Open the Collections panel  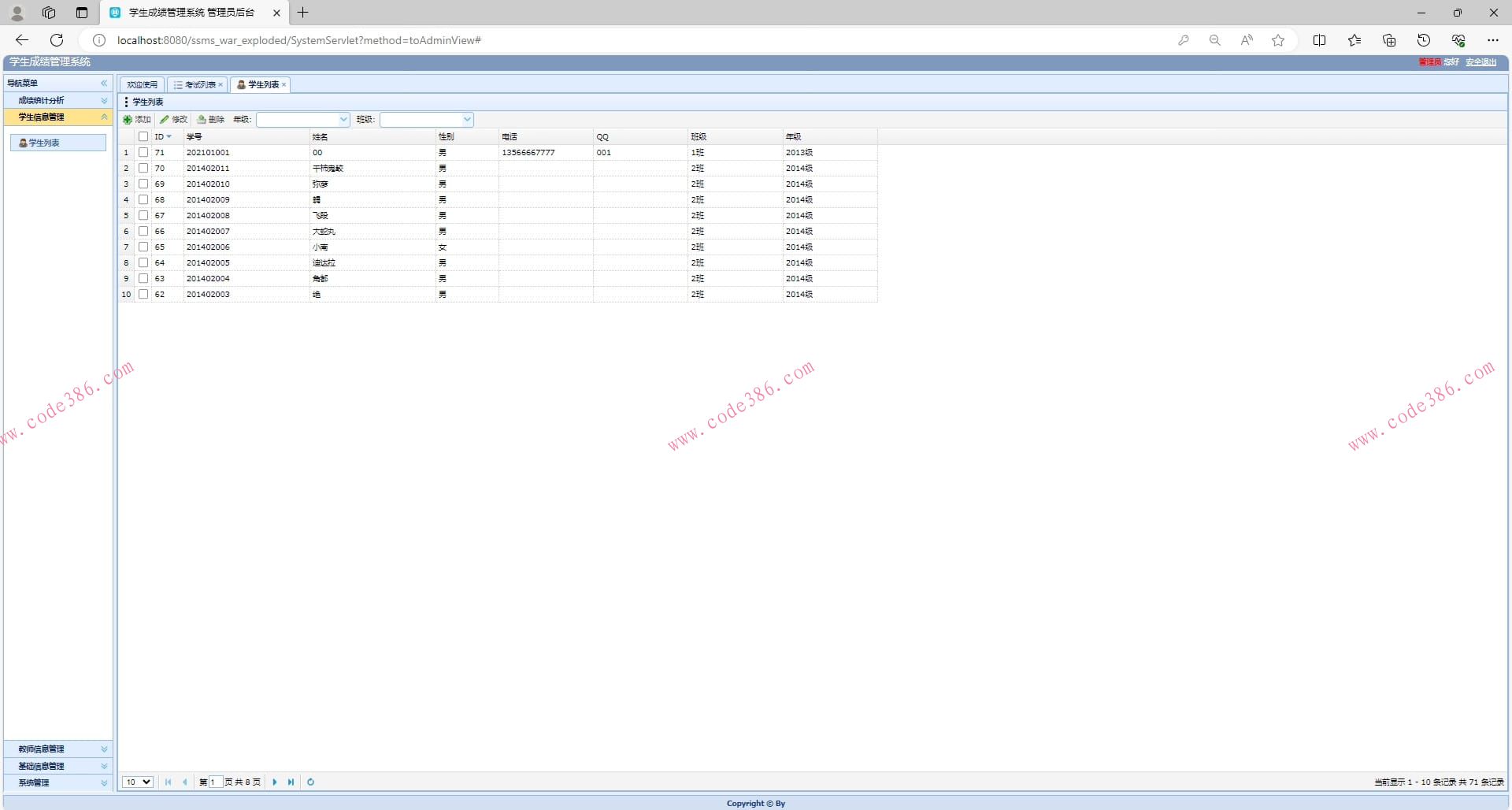pyautogui.click(x=1389, y=40)
